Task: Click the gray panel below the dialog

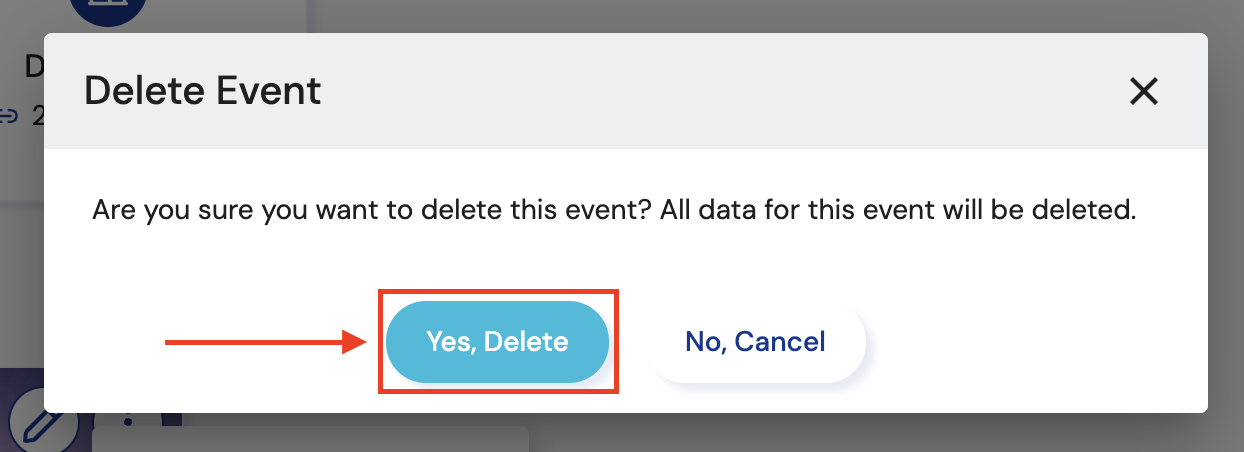Action: 310,440
